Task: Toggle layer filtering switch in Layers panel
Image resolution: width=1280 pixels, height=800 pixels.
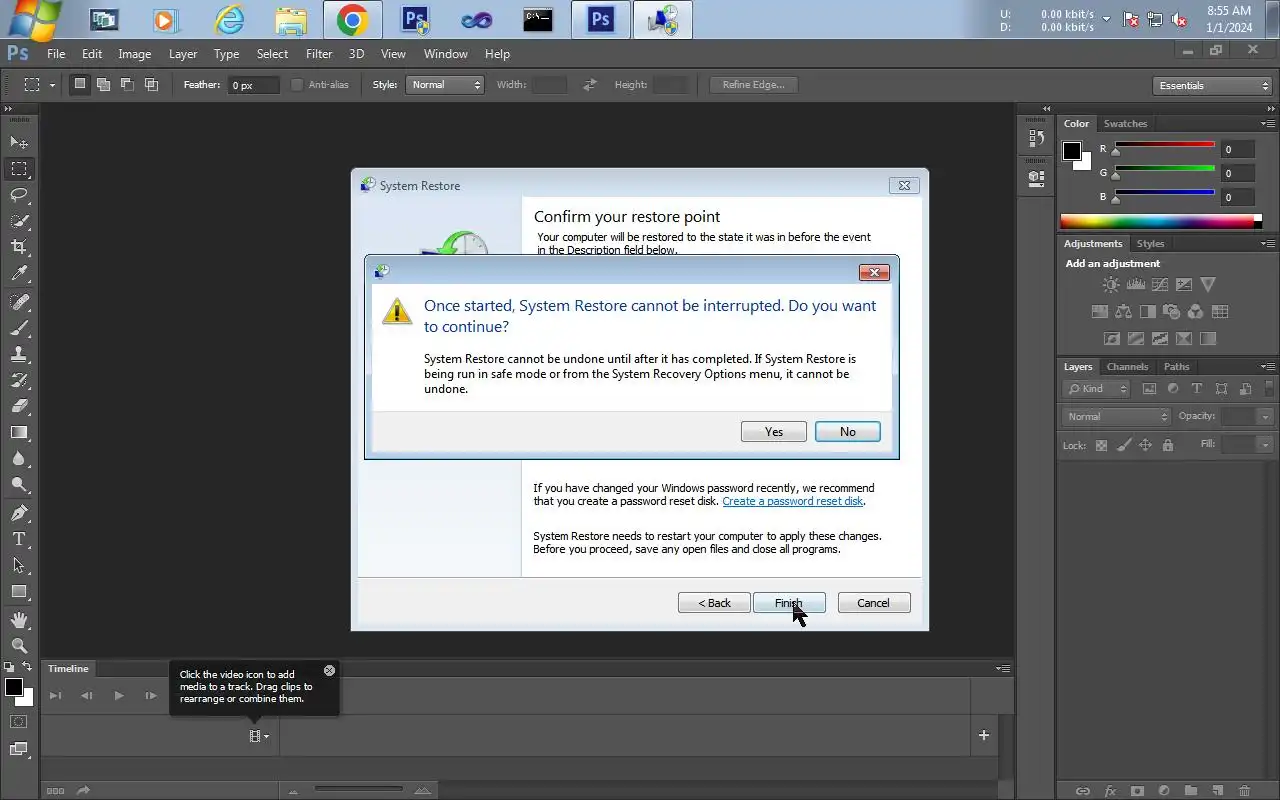Action: click(1270, 388)
